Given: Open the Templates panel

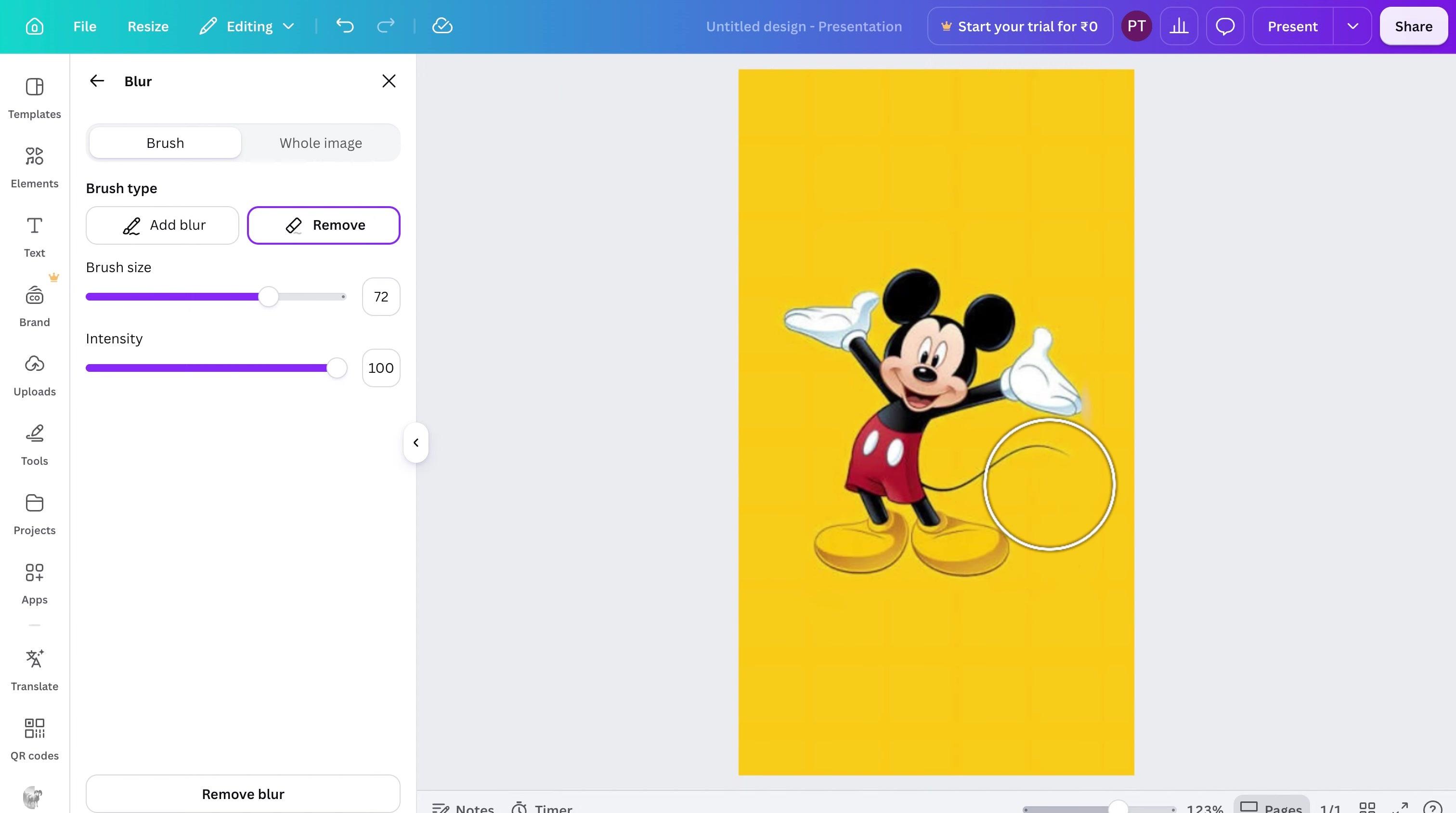Looking at the screenshot, I should [35, 98].
